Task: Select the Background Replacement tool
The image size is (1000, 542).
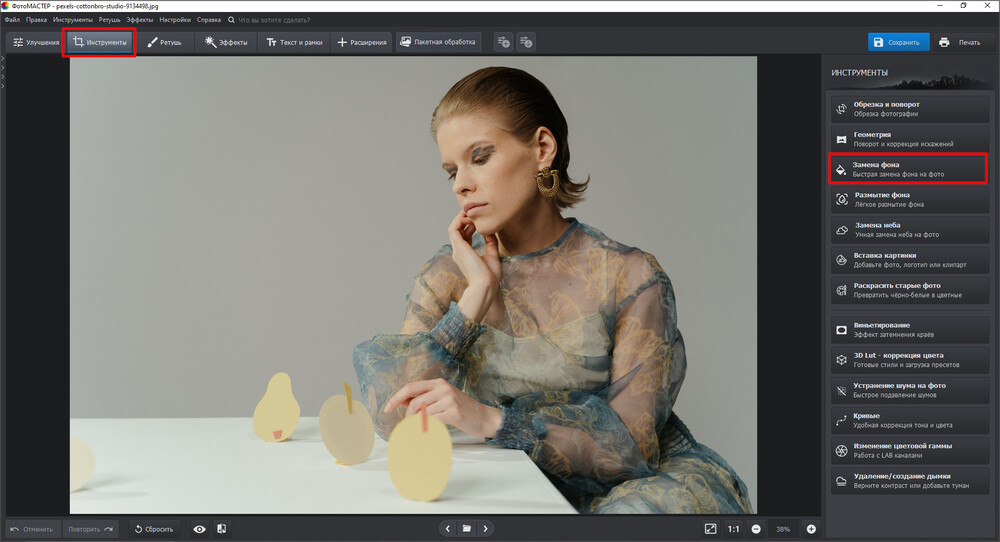Action: [908, 169]
